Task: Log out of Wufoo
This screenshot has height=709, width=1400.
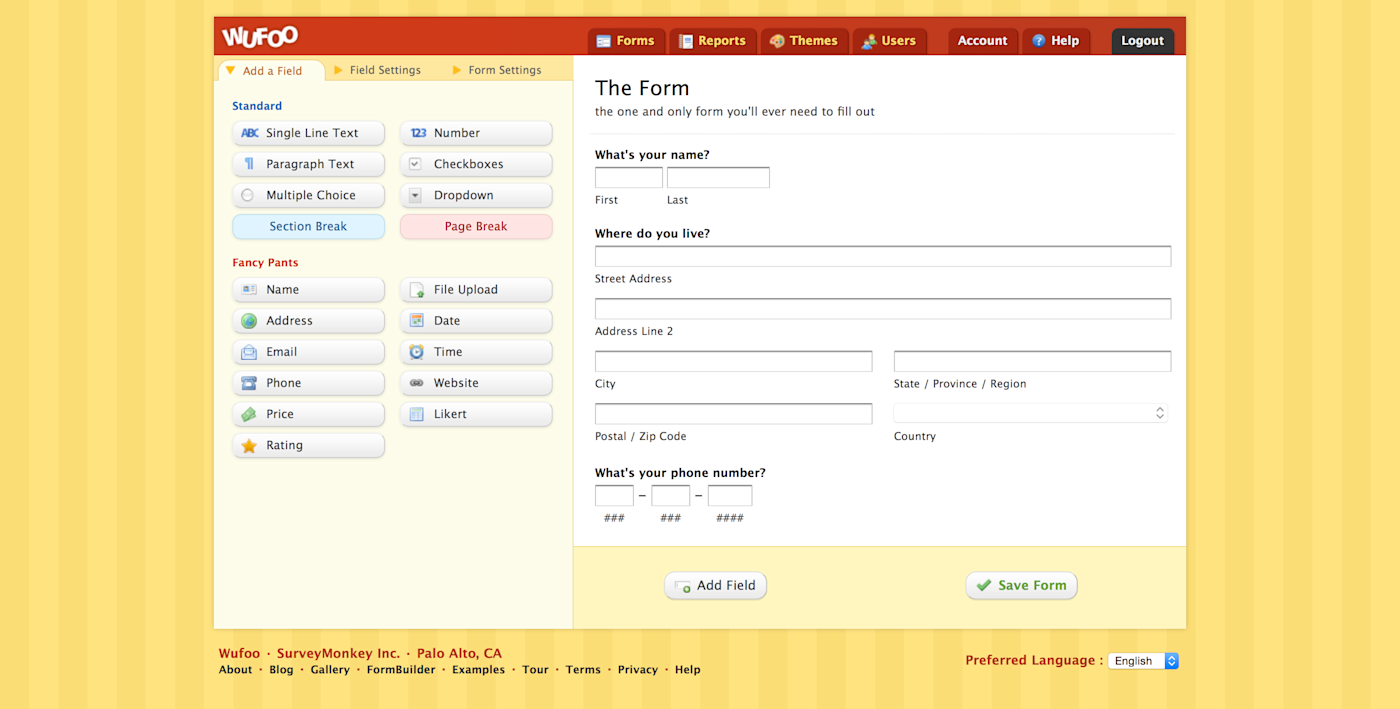Action: pyautogui.click(x=1142, y=41)
